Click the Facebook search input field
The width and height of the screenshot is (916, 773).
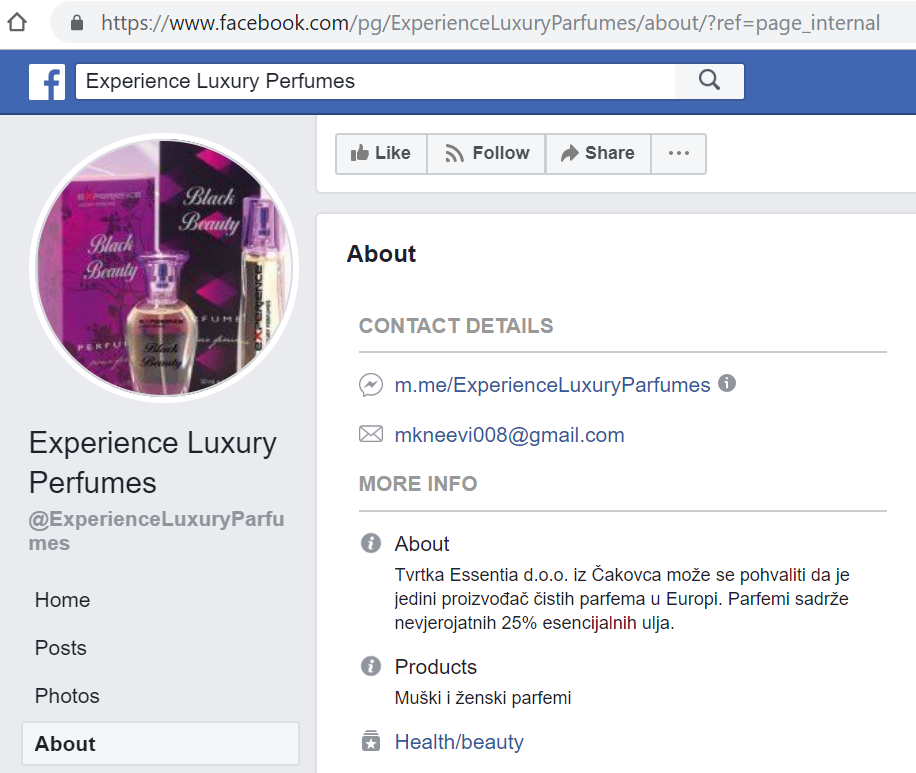coord(375,81)
